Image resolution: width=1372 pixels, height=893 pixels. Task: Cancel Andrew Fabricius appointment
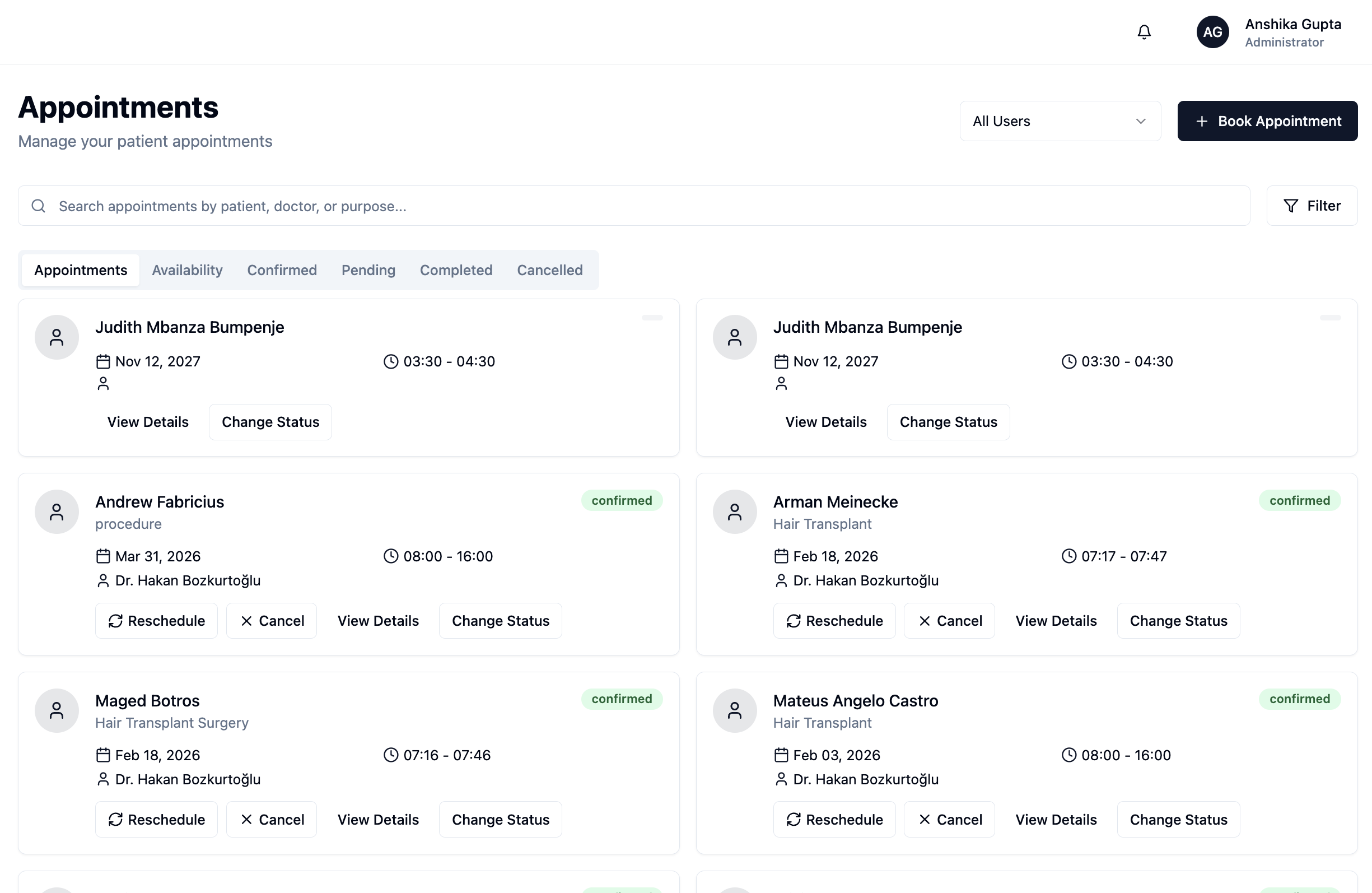[x=272, y=621]
